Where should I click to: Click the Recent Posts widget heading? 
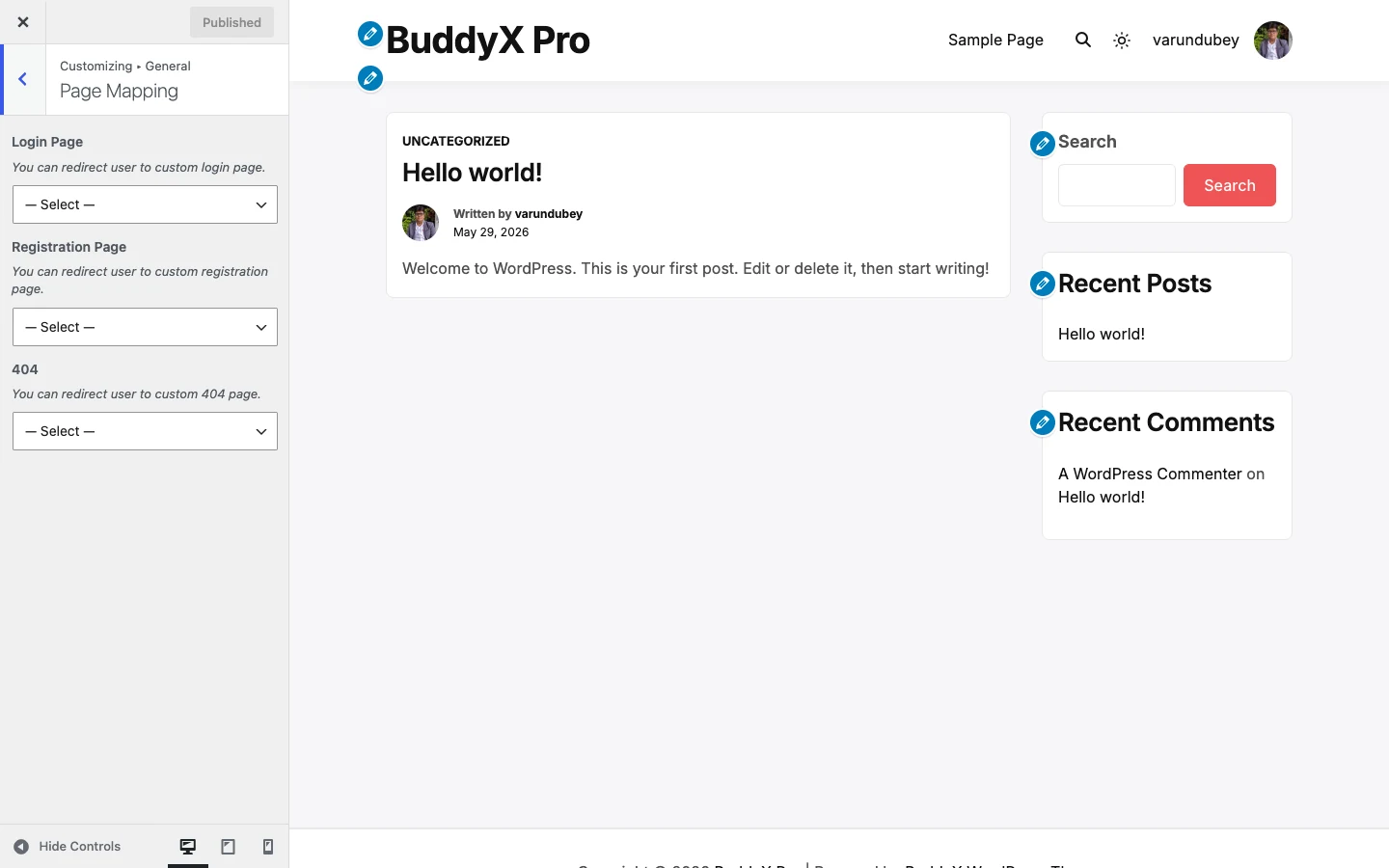1134,284
